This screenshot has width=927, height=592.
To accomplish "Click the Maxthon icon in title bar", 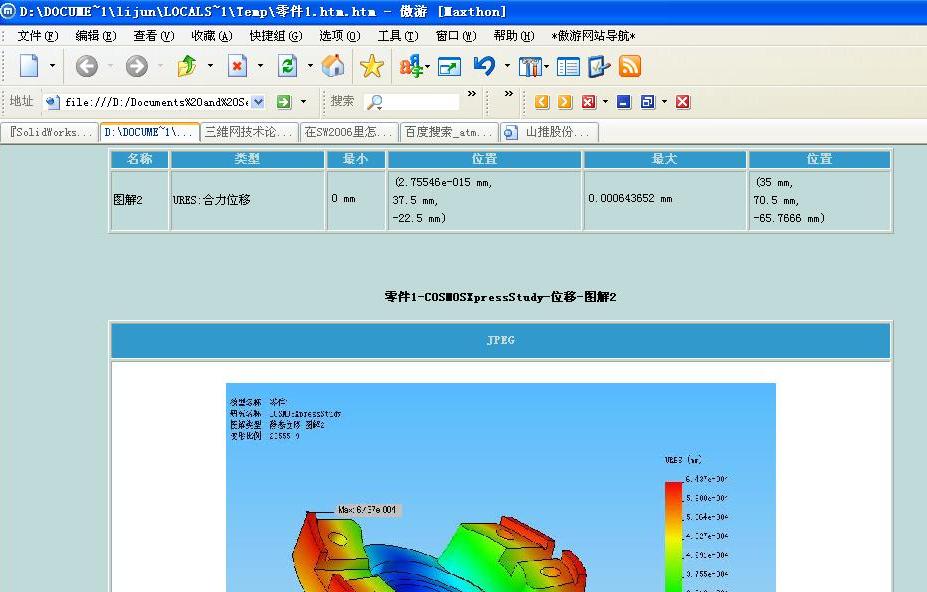I will click(x=8, y=11).
